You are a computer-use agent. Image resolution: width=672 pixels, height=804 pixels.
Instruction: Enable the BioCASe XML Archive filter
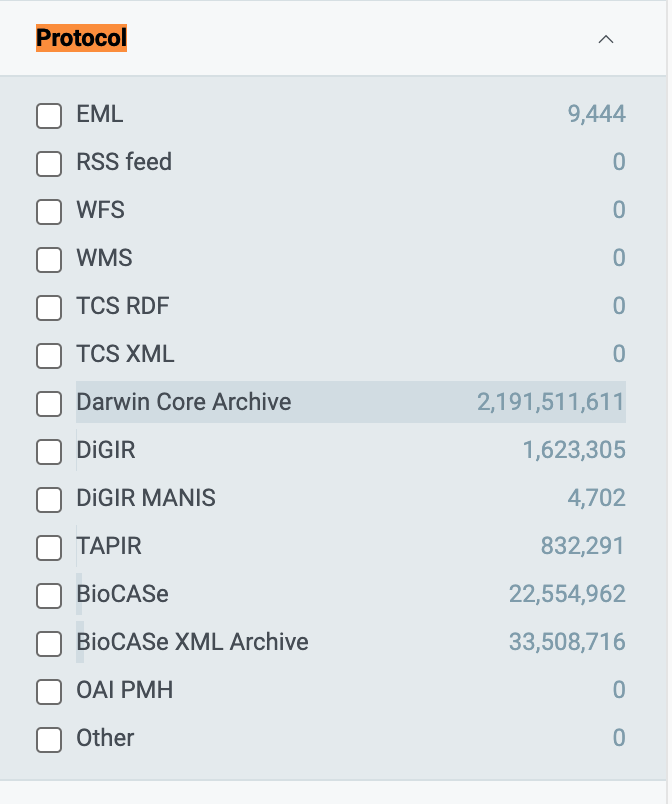pyautogui.click(x=48, y=643)
